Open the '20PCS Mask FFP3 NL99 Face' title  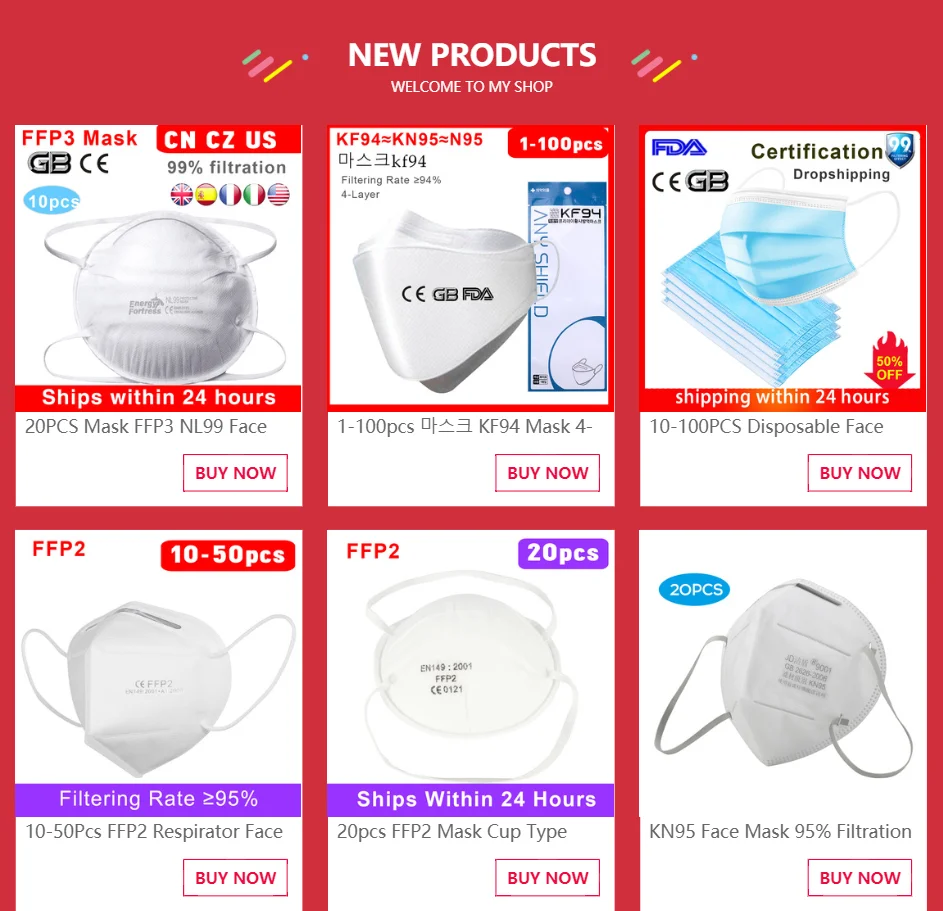146,426
